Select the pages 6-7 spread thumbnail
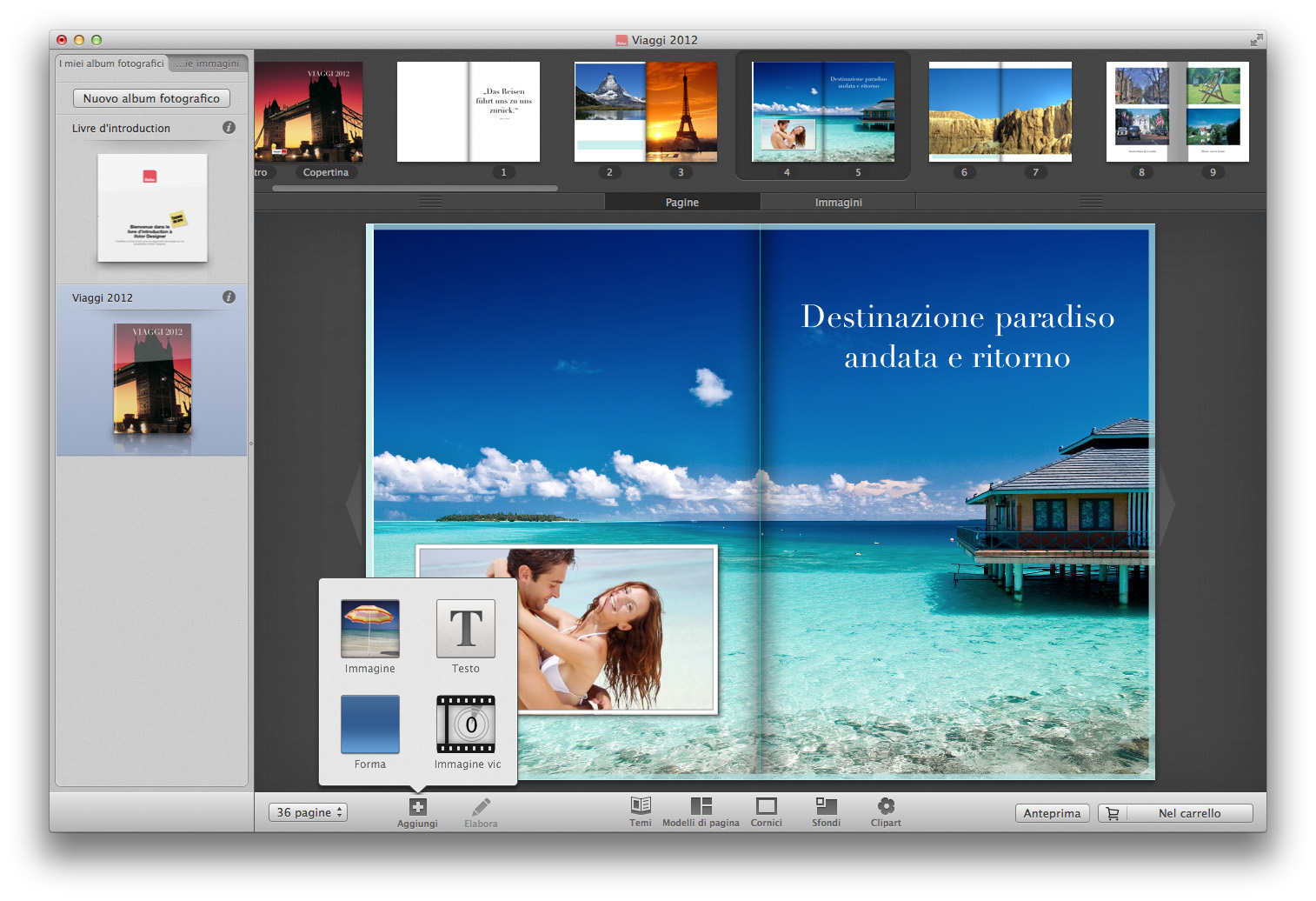The height and width of the screenshot is (901, 1316). 1000,112
